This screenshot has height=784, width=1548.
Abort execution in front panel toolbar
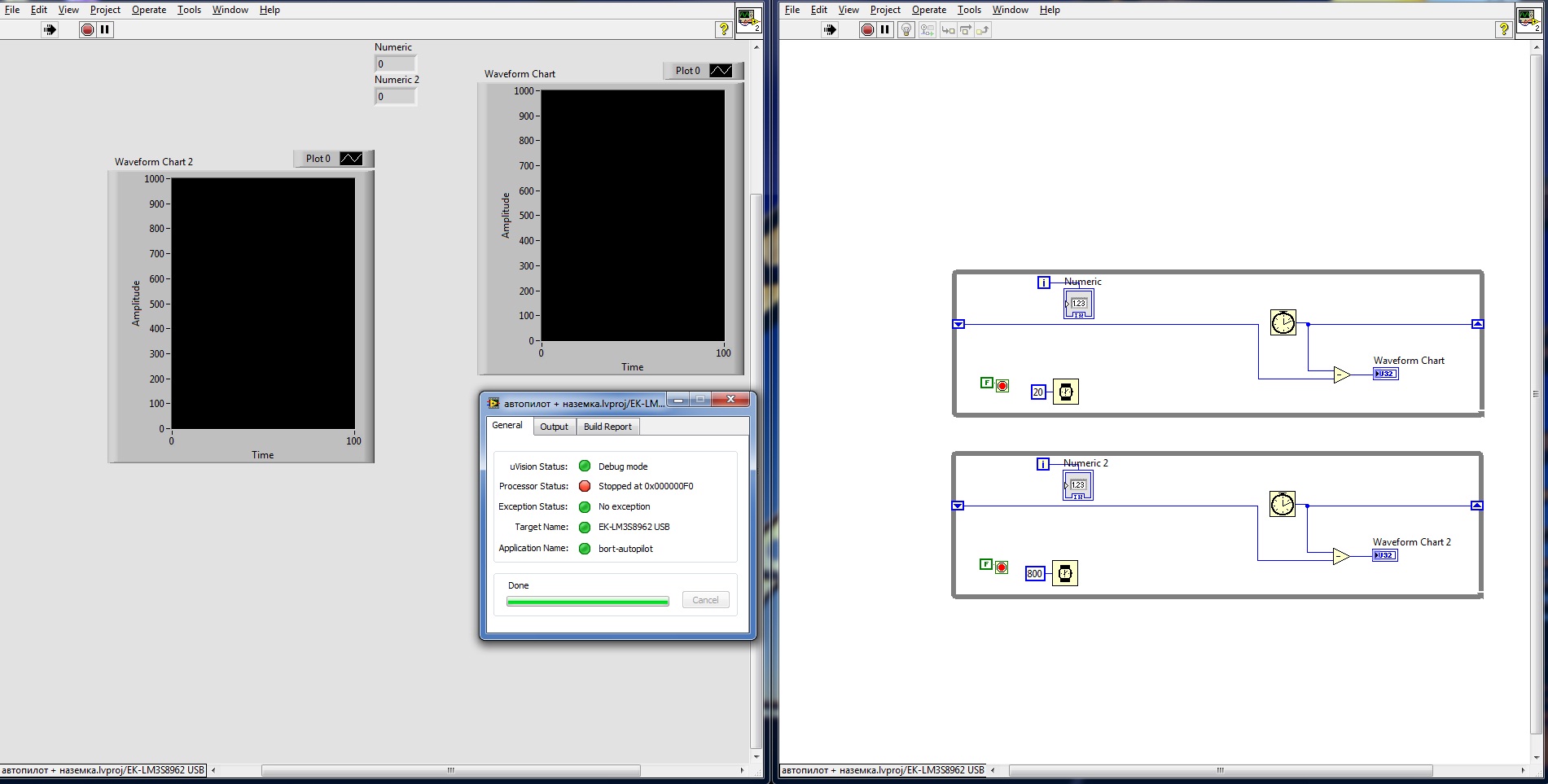click(87, 29)
